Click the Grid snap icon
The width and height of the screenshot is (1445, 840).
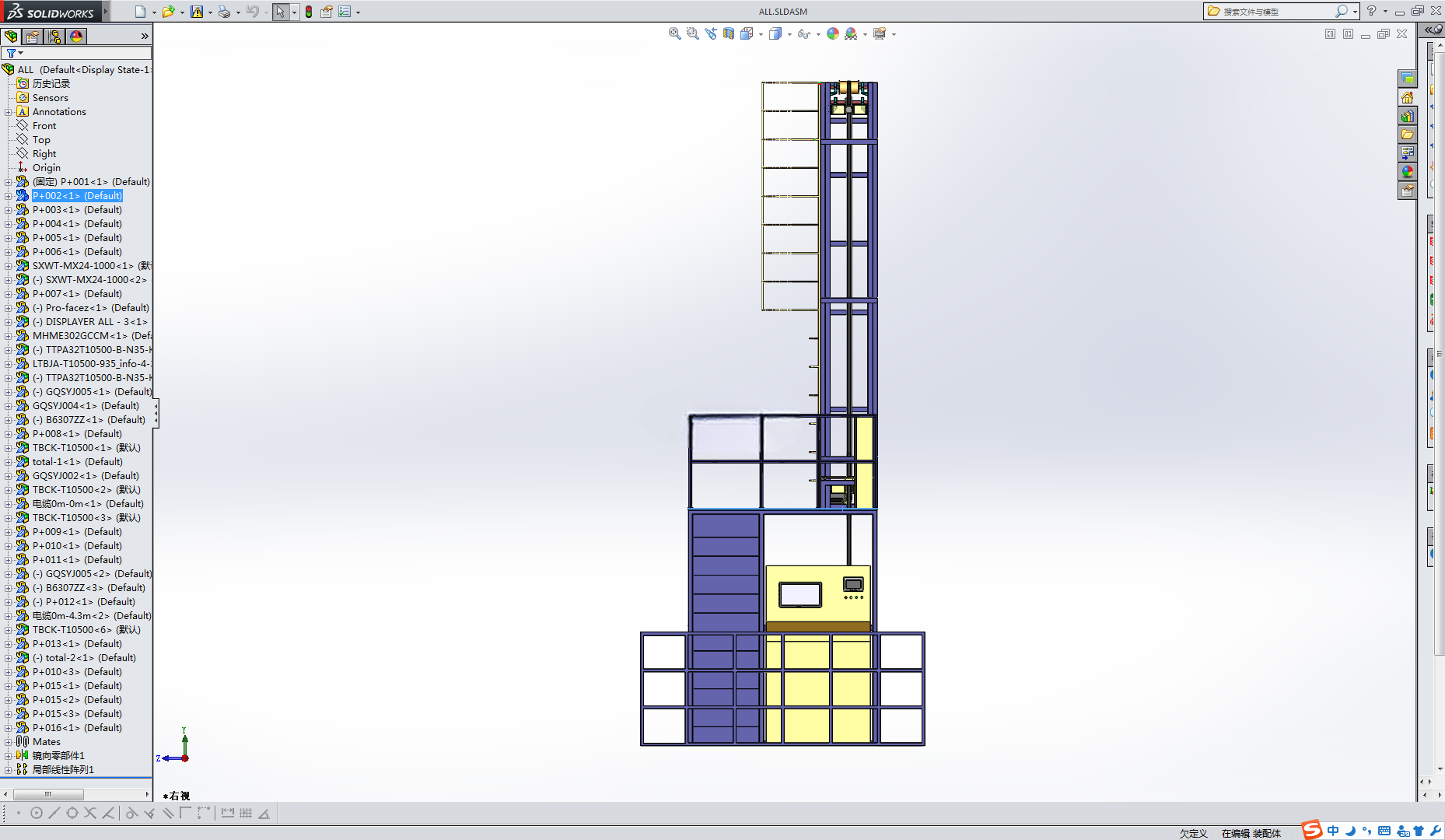(246, 814)
